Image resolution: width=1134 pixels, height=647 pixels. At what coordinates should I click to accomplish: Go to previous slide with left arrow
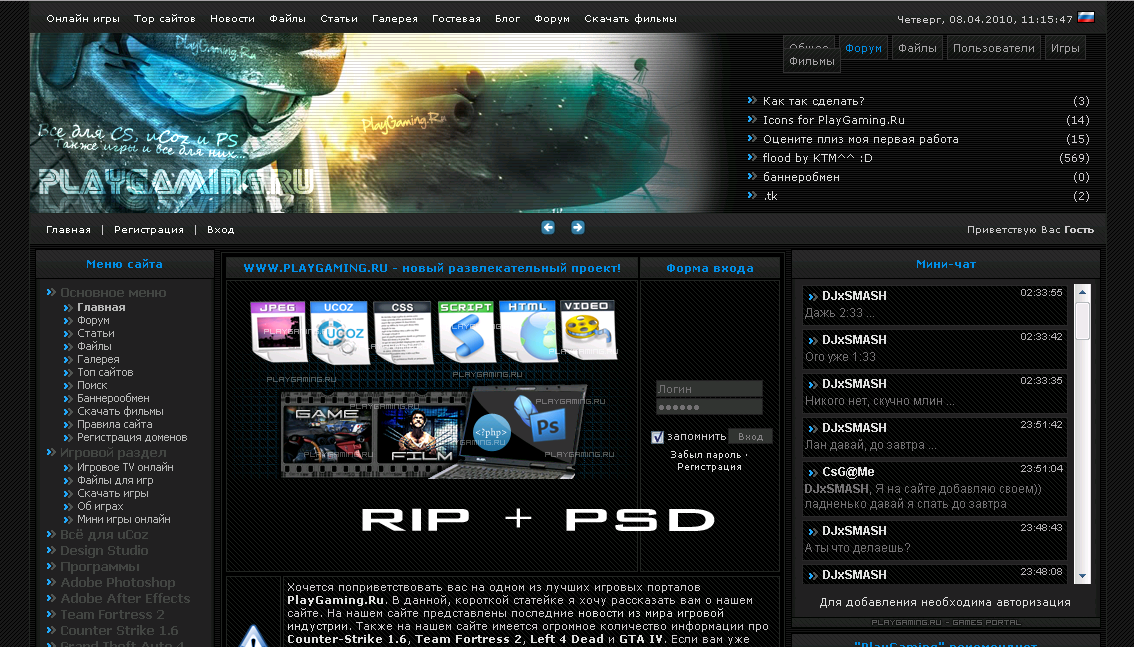pos(548,228)
